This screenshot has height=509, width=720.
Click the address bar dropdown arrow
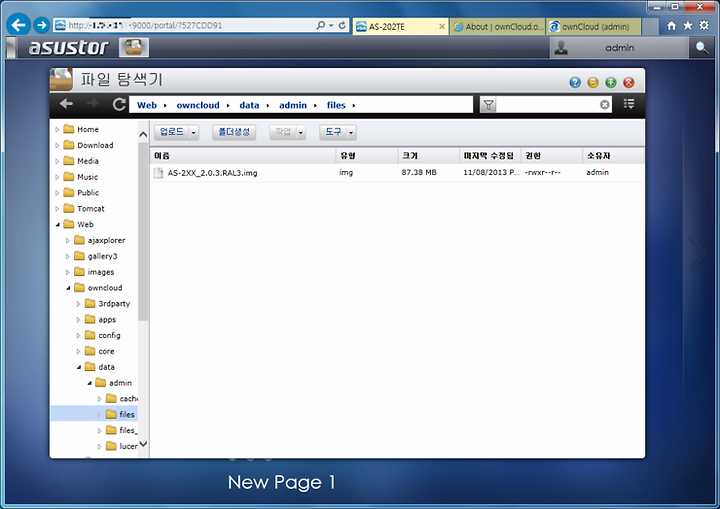coord(331,26)
